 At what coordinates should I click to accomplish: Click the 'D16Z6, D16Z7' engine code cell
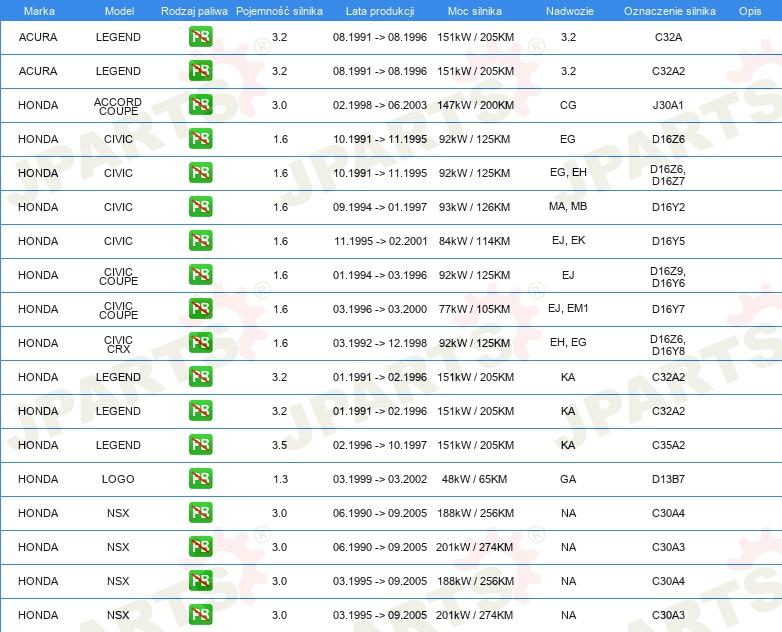point(668,175)
